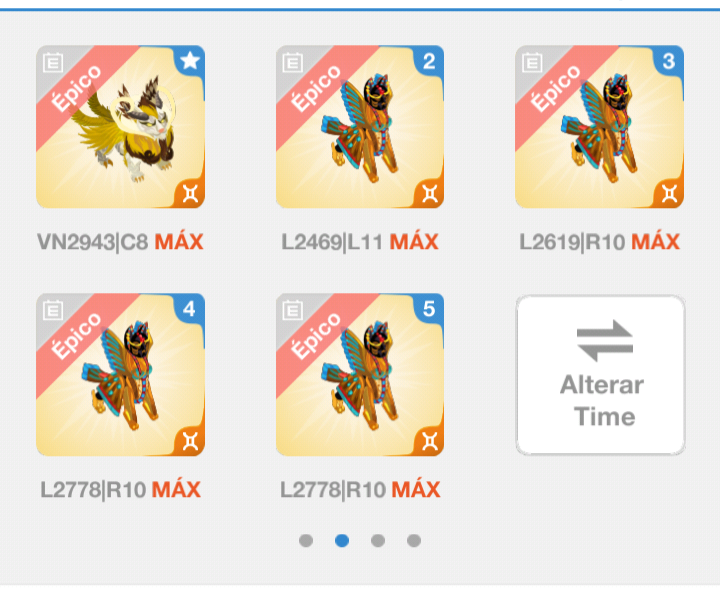Screen dimensions: 720x597
Task: Click the star leader badge on first card
Action: (190, 61)
